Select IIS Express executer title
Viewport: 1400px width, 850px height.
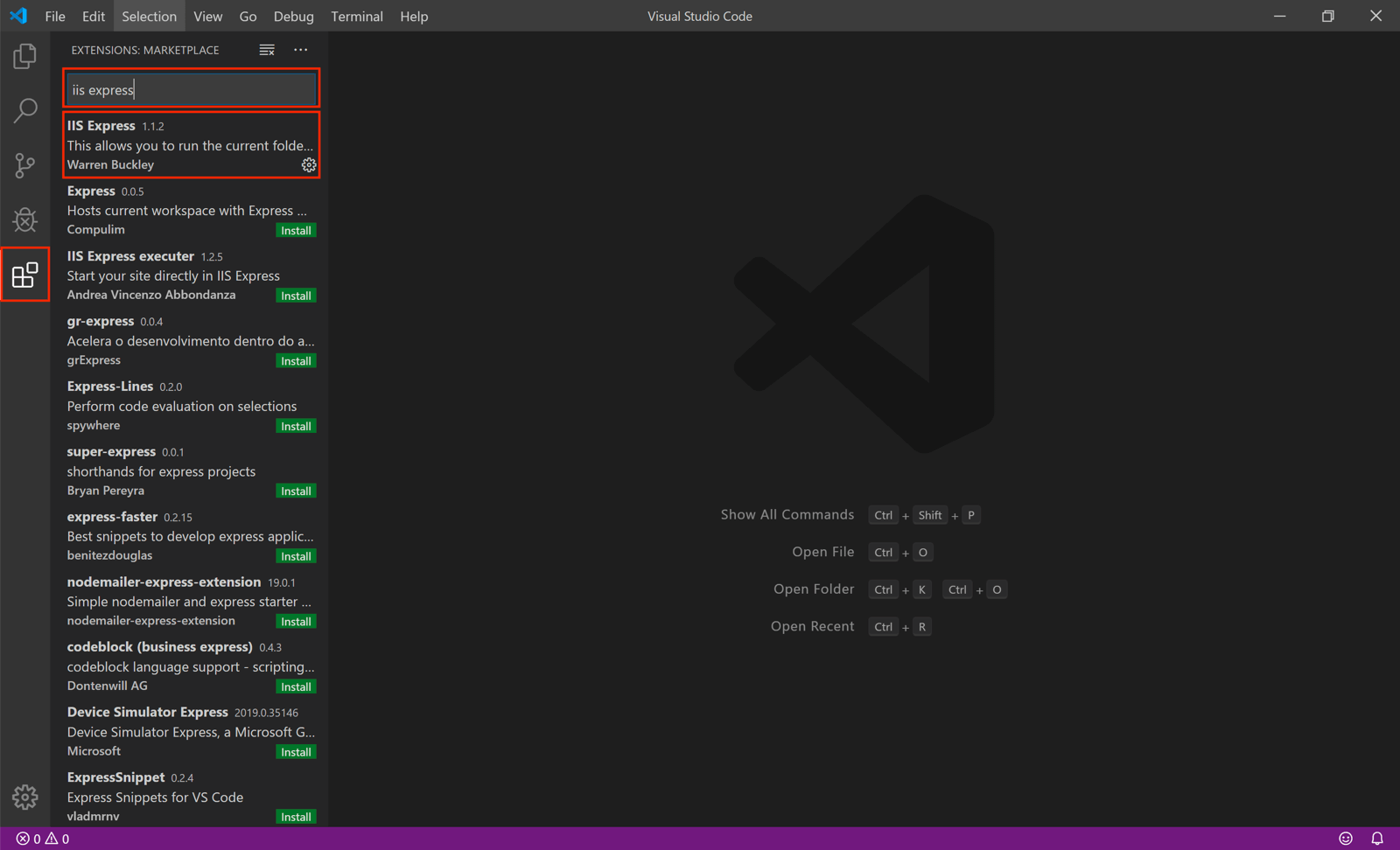pos(130,256)
